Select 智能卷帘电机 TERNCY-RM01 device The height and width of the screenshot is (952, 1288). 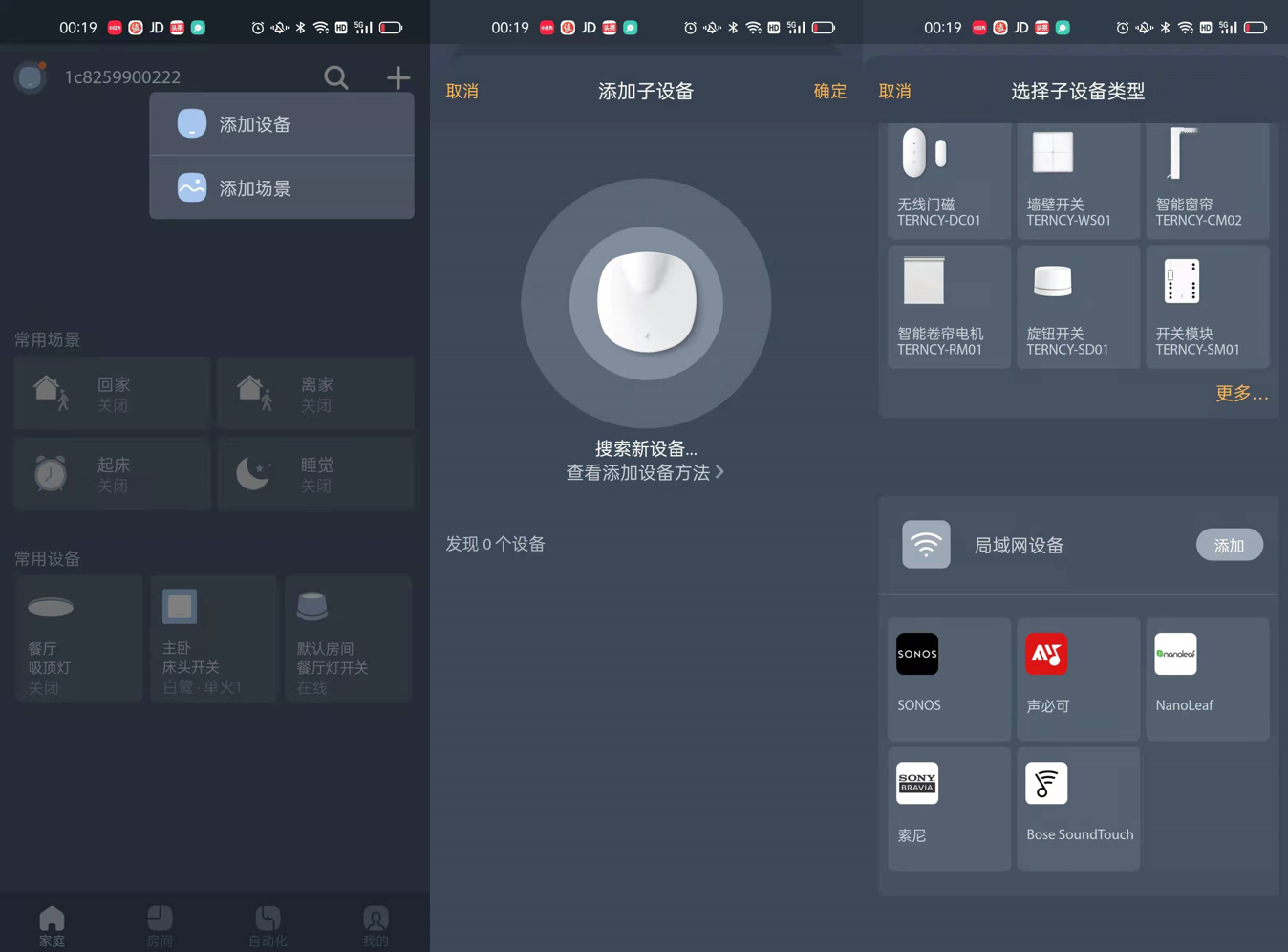(x=949, y=307)
